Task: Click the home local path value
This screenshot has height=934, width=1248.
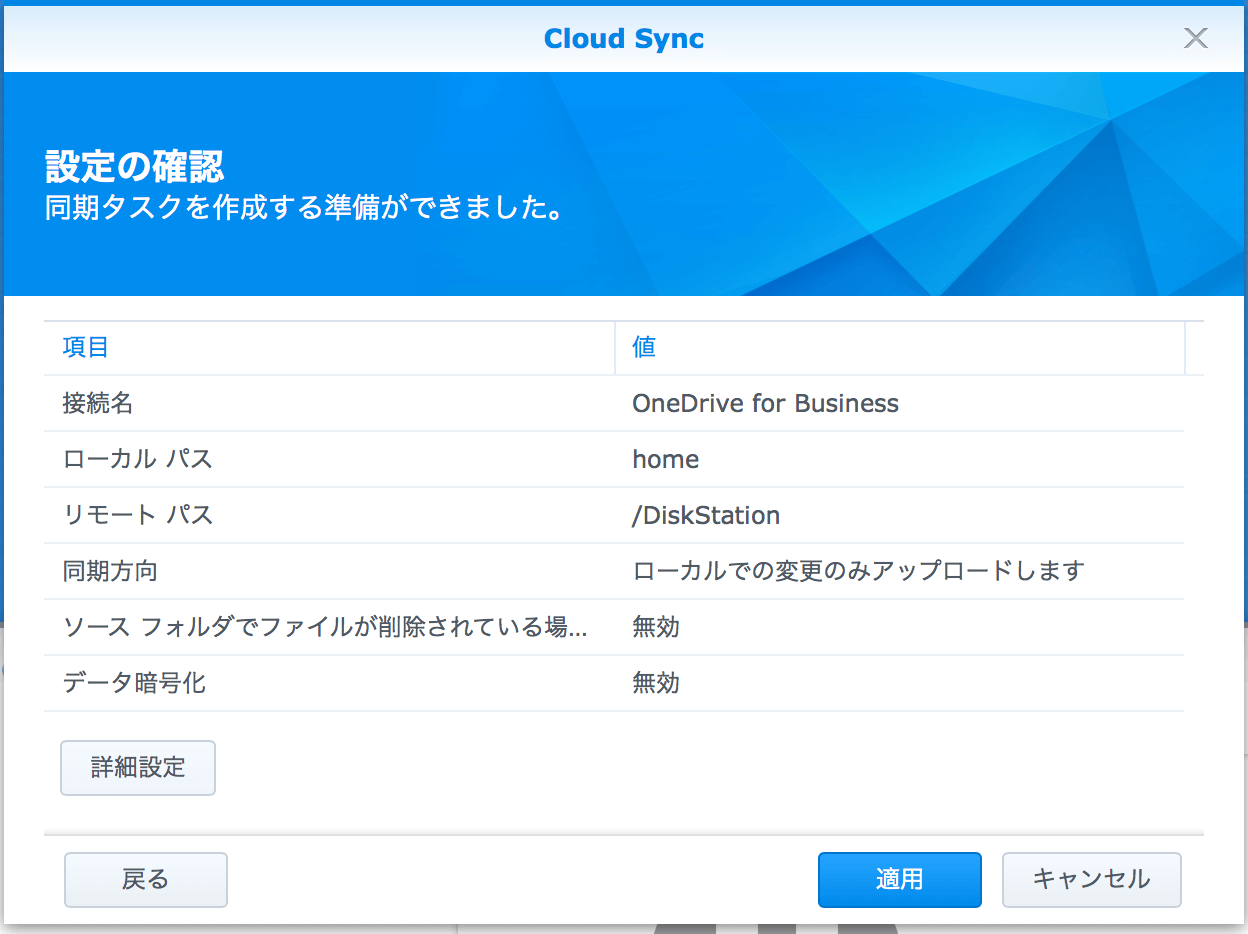Action: [665, 460]
